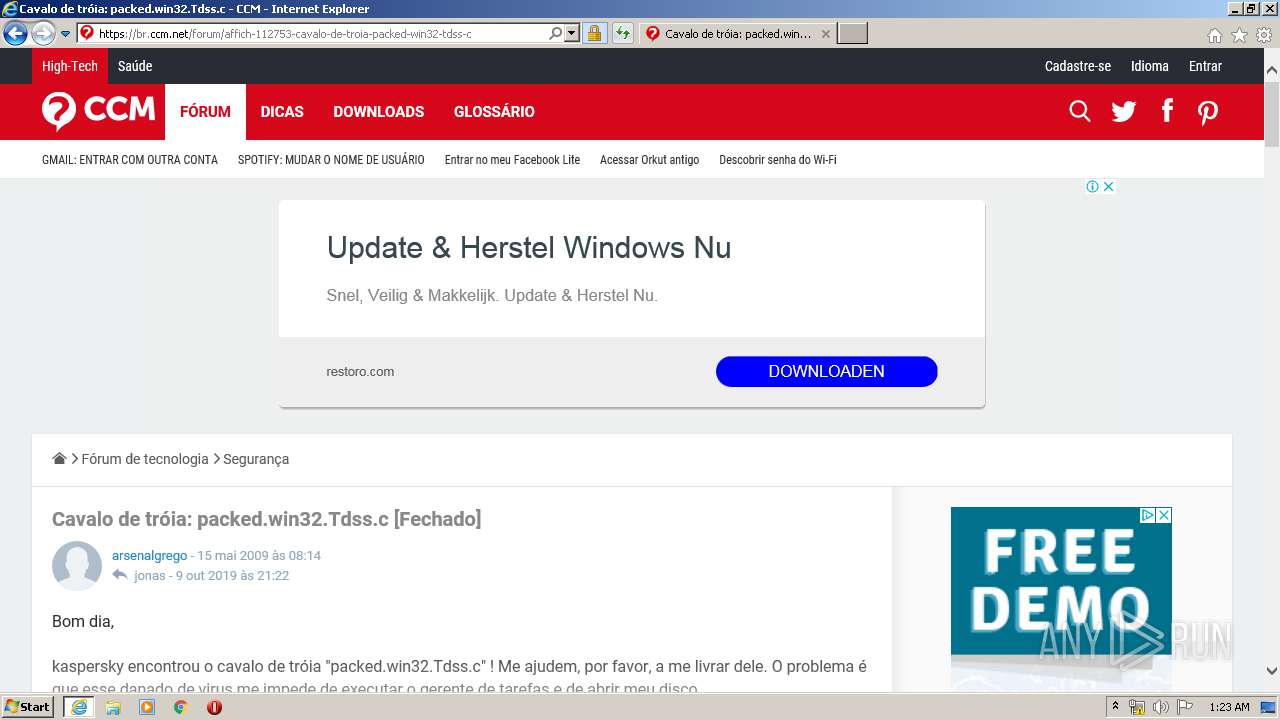Click the sidebar ad AdChoices icon
Screen dimensions: 1280x720
[x=1148, y=515]
